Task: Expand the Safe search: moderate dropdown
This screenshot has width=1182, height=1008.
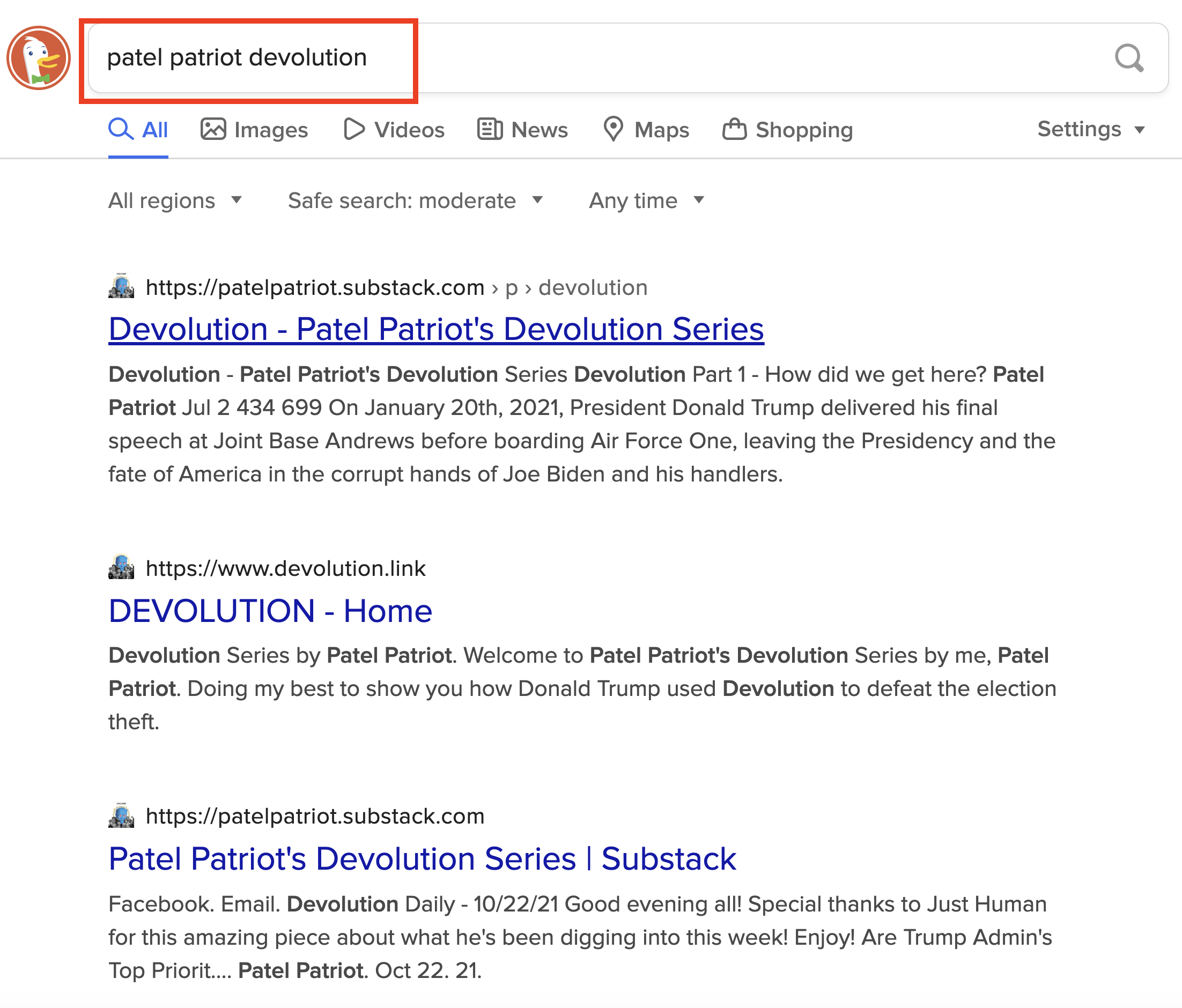Action: [415, 200]
